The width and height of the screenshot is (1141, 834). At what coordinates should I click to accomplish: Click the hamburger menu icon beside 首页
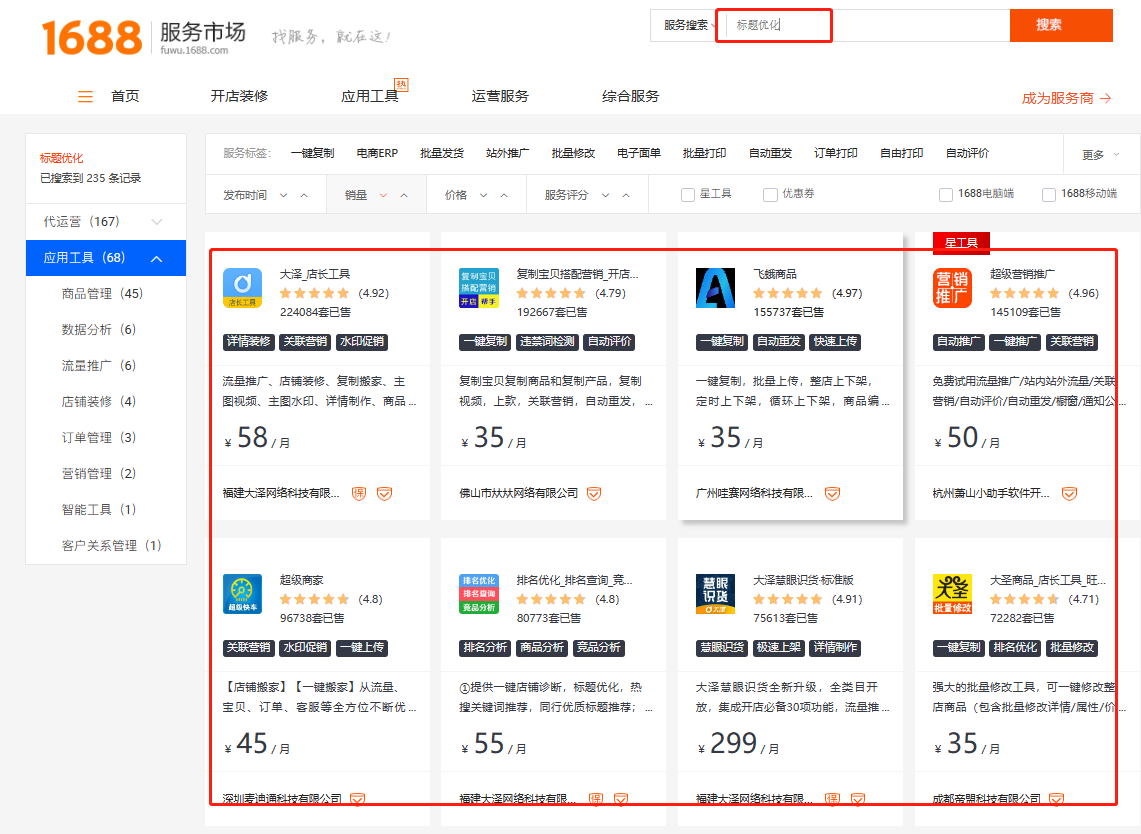(x=86, y=97)
